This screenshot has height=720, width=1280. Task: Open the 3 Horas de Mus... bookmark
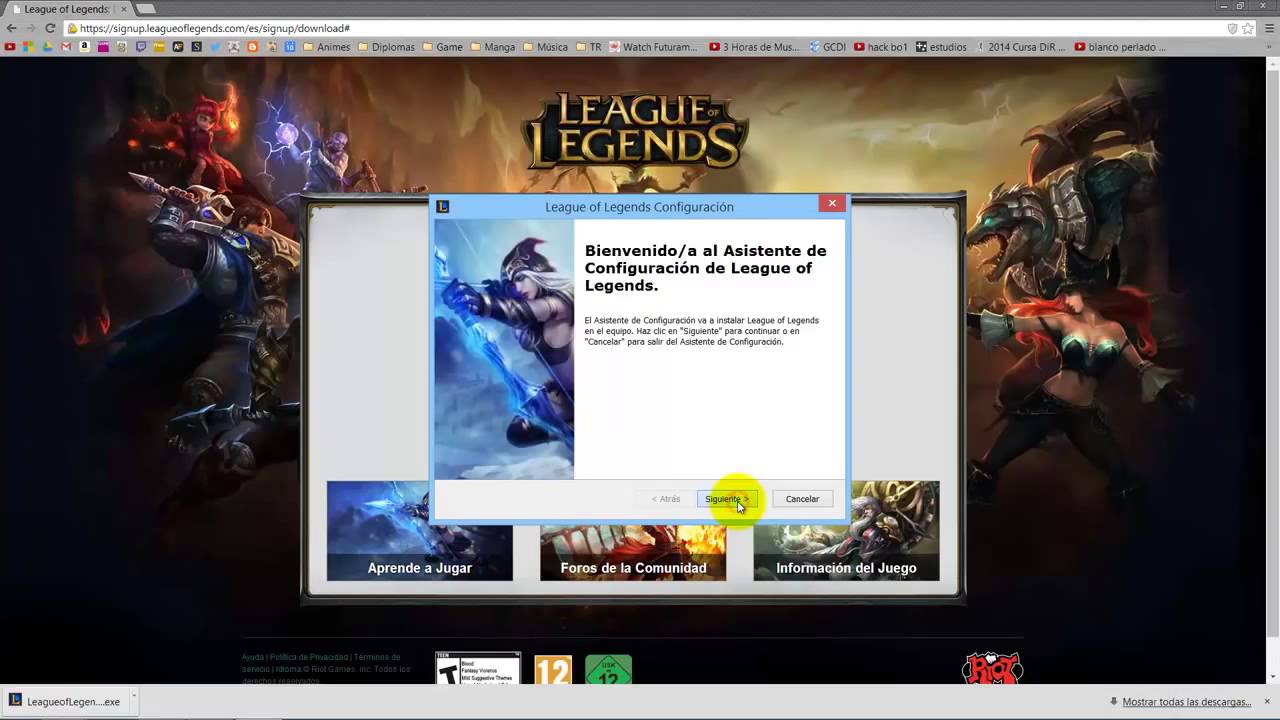tap(756, 47)
